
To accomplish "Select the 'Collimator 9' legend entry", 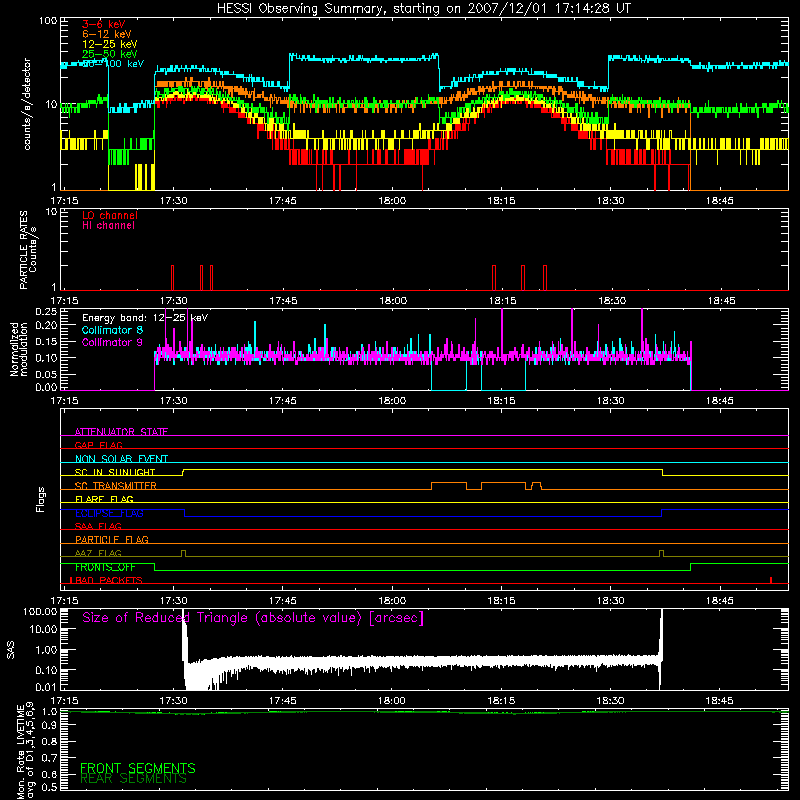I will (112, 342).
